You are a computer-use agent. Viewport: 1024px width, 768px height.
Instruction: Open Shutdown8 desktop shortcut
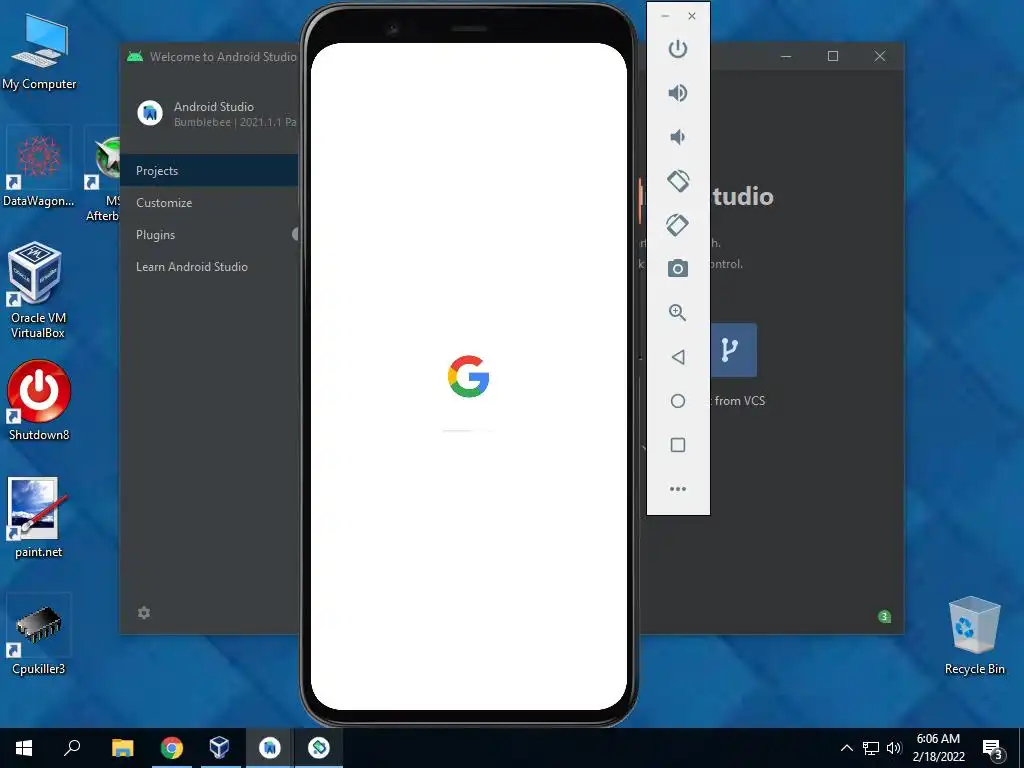click(39, 400)
